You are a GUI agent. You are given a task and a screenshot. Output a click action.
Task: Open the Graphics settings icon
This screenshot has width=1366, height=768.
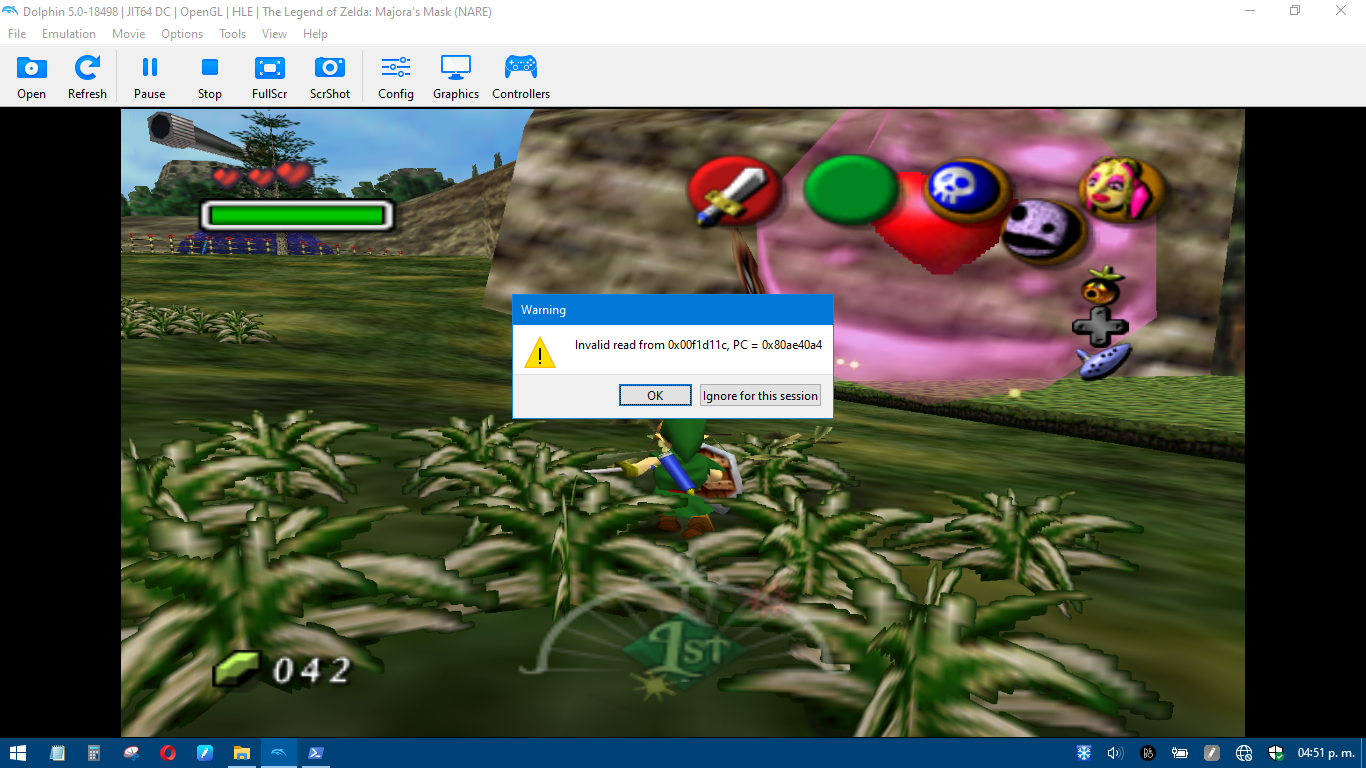[x=456, y=78]
